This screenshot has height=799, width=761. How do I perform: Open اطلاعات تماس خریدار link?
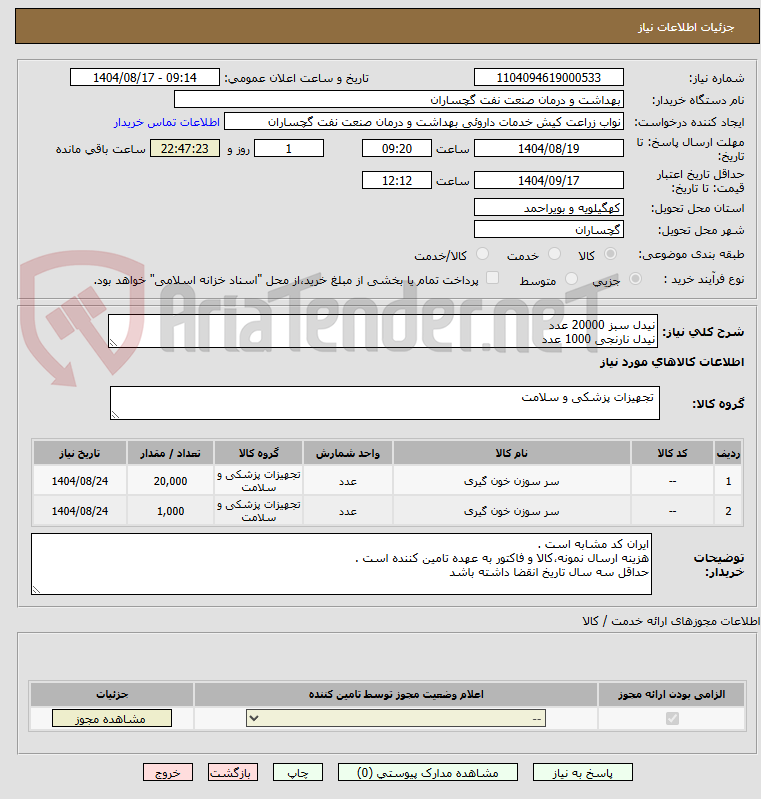tap(167, 122)
